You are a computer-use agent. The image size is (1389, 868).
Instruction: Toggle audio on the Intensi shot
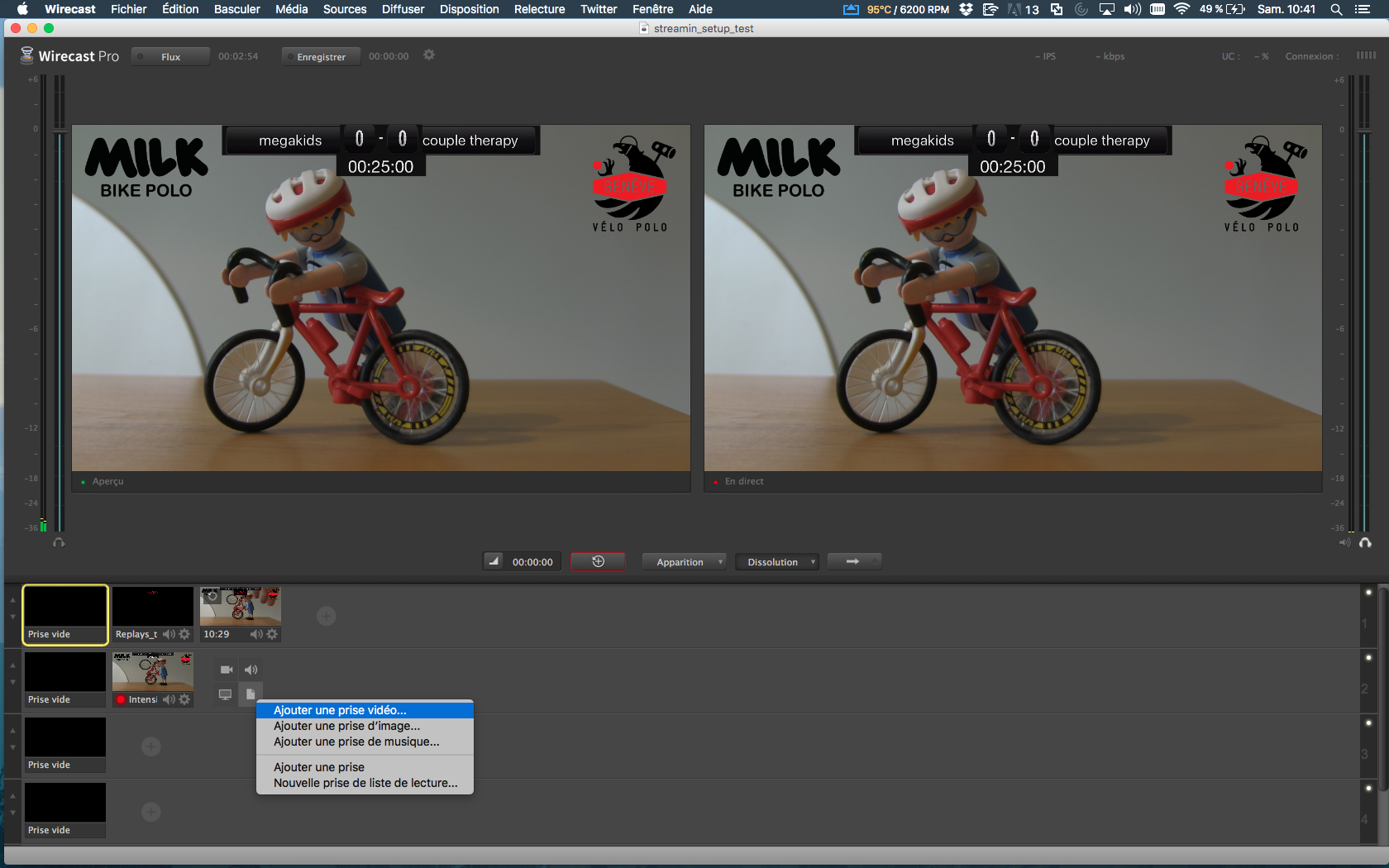(x=169, y=699)
